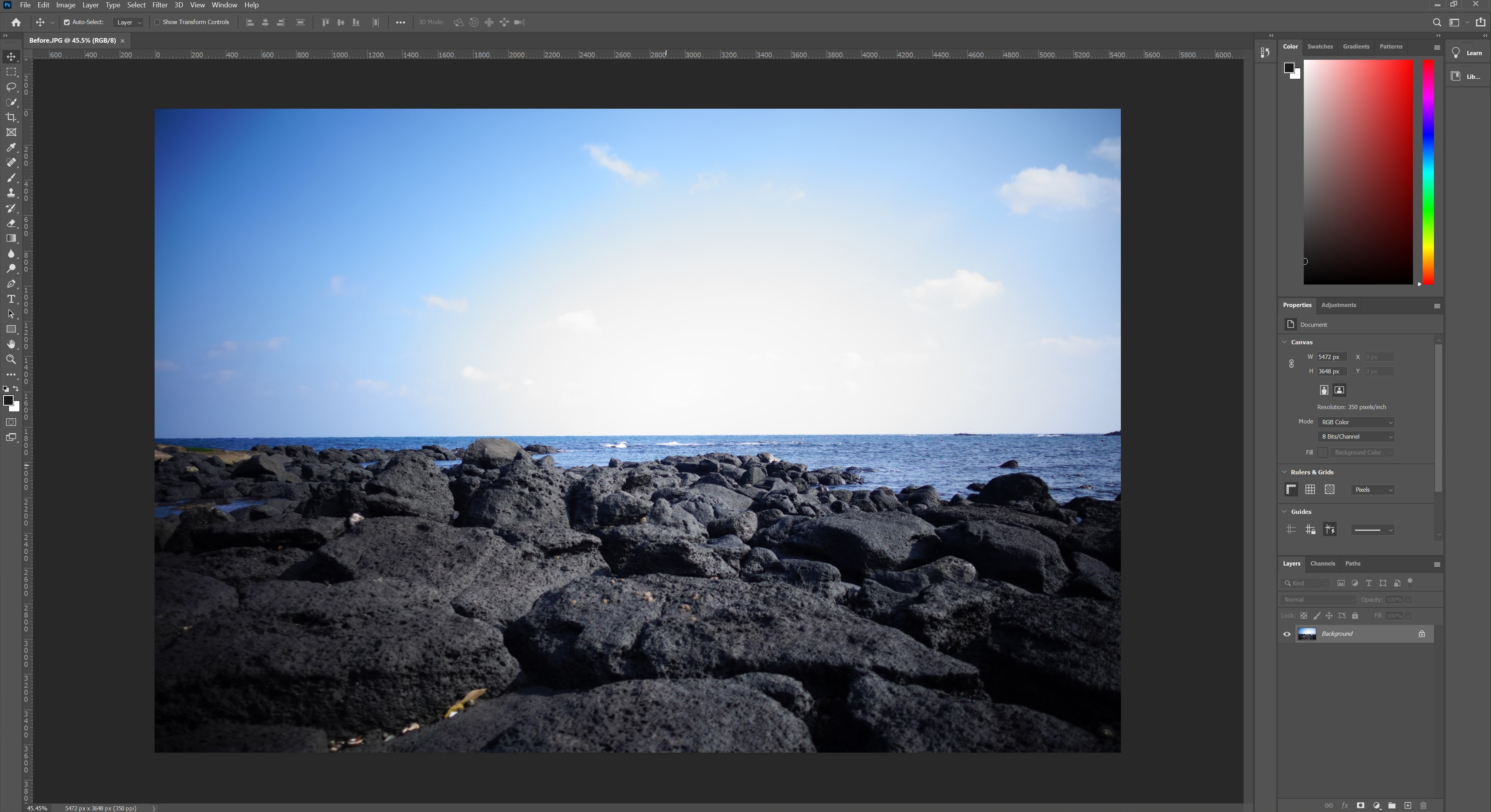
Task: Select the Horizontal Type tool
Action: pyautogui.click(x=11, y=299)
